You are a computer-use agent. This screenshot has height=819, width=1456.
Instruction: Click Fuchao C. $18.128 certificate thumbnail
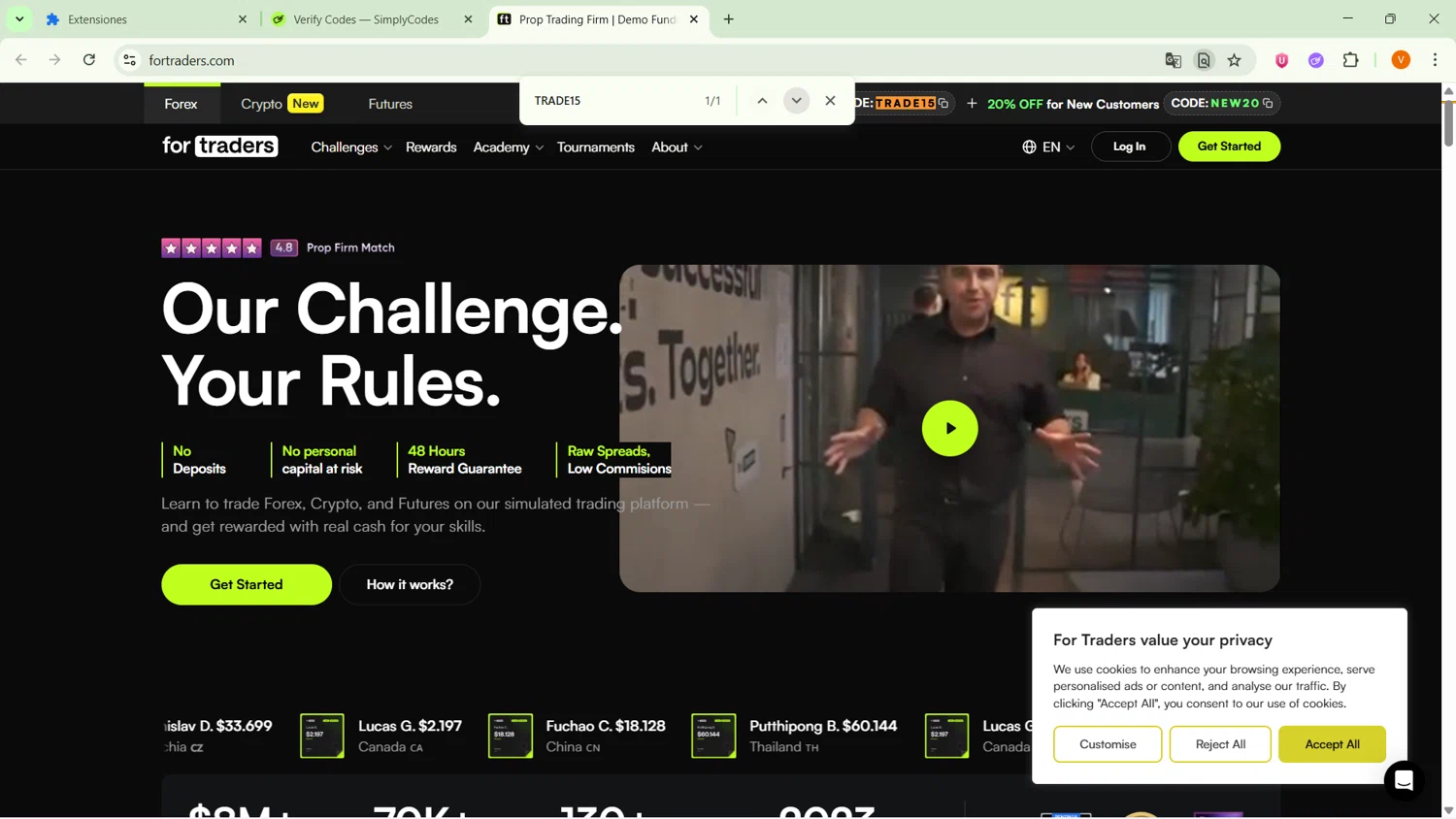coord(511,737)
